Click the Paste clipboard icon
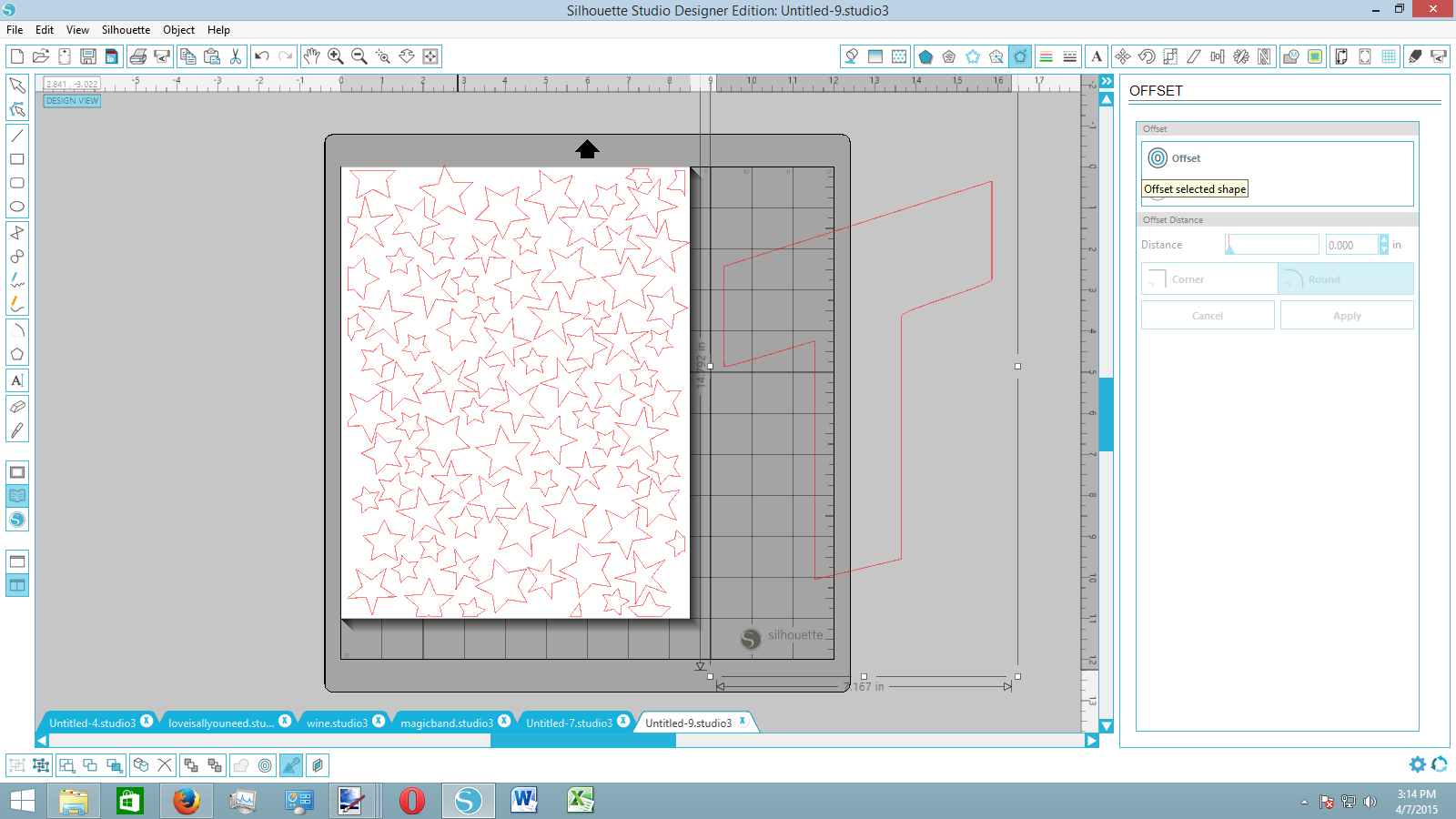Image resolution: width=1456 pixels, height=819 pixels. 212,56
